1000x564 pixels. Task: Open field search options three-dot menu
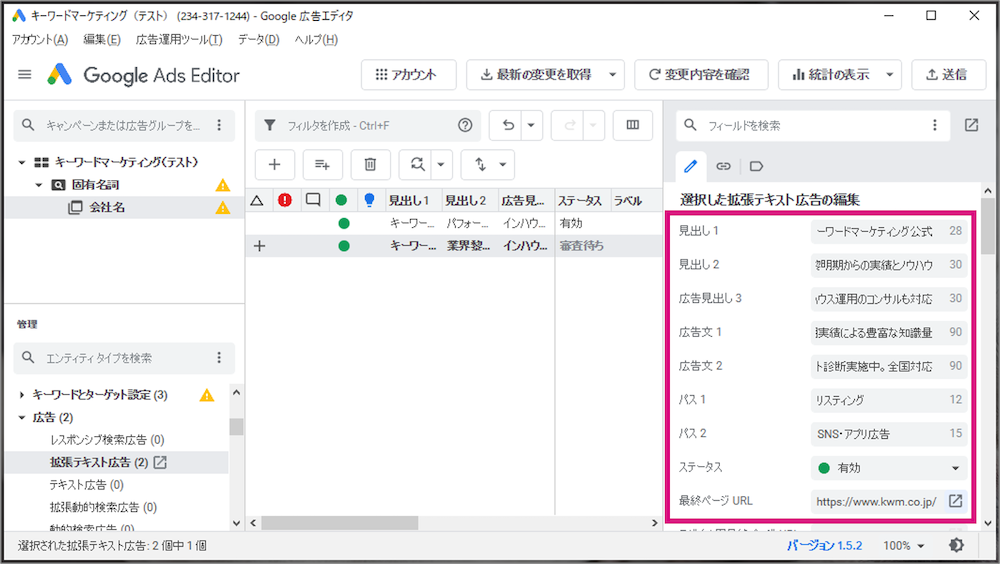click(935, 125)
